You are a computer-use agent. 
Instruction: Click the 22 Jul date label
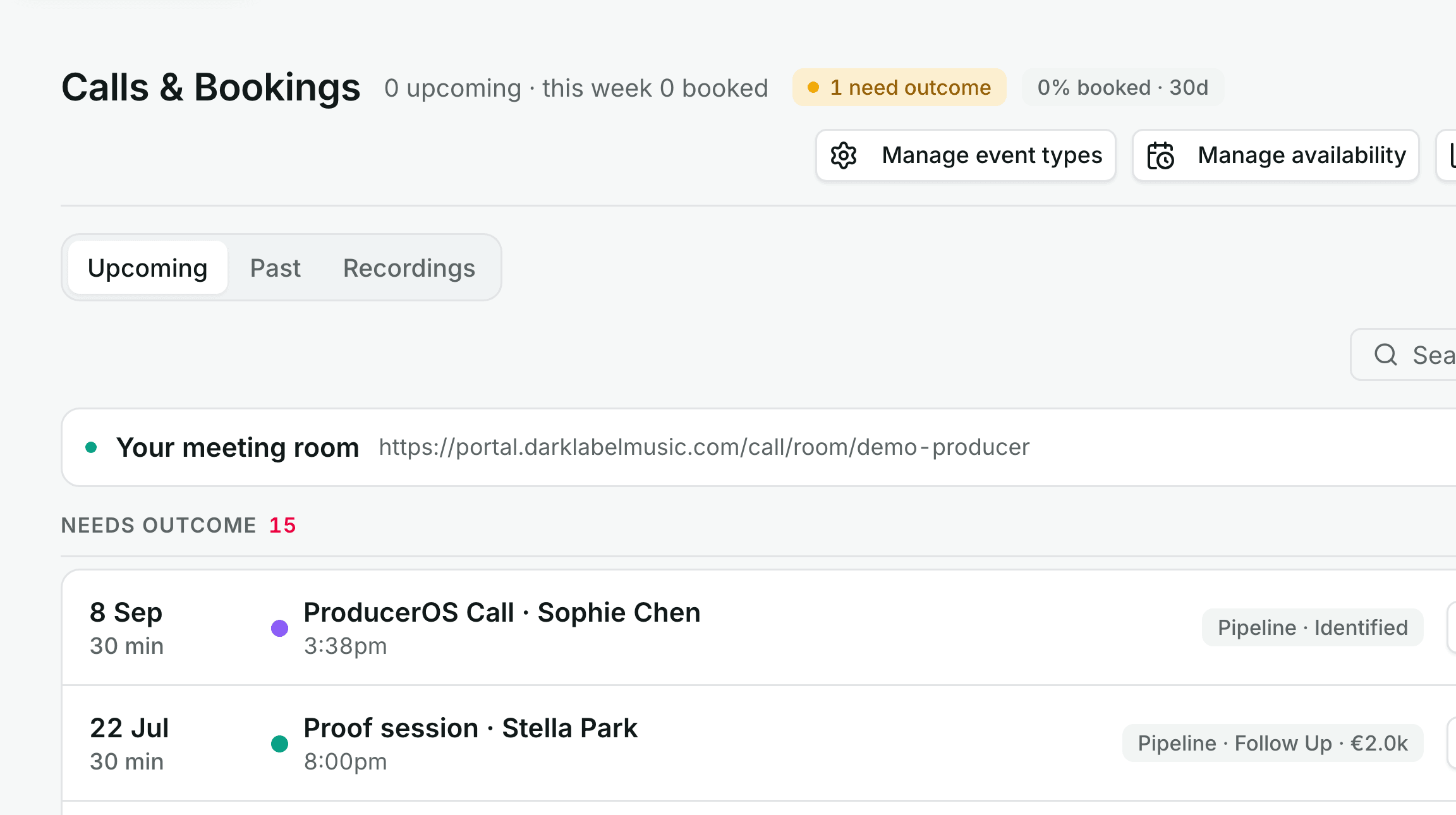coord(129,728)
